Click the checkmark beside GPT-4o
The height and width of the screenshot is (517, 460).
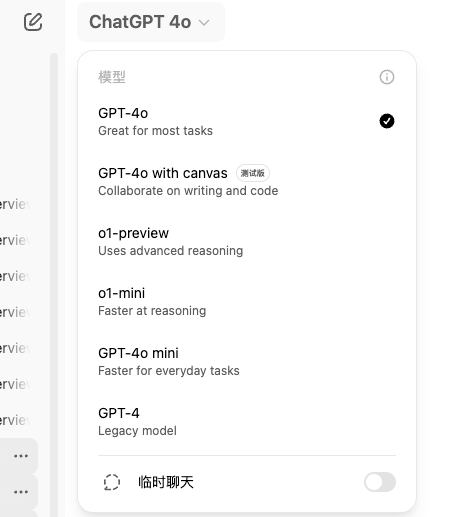point(387,121)
